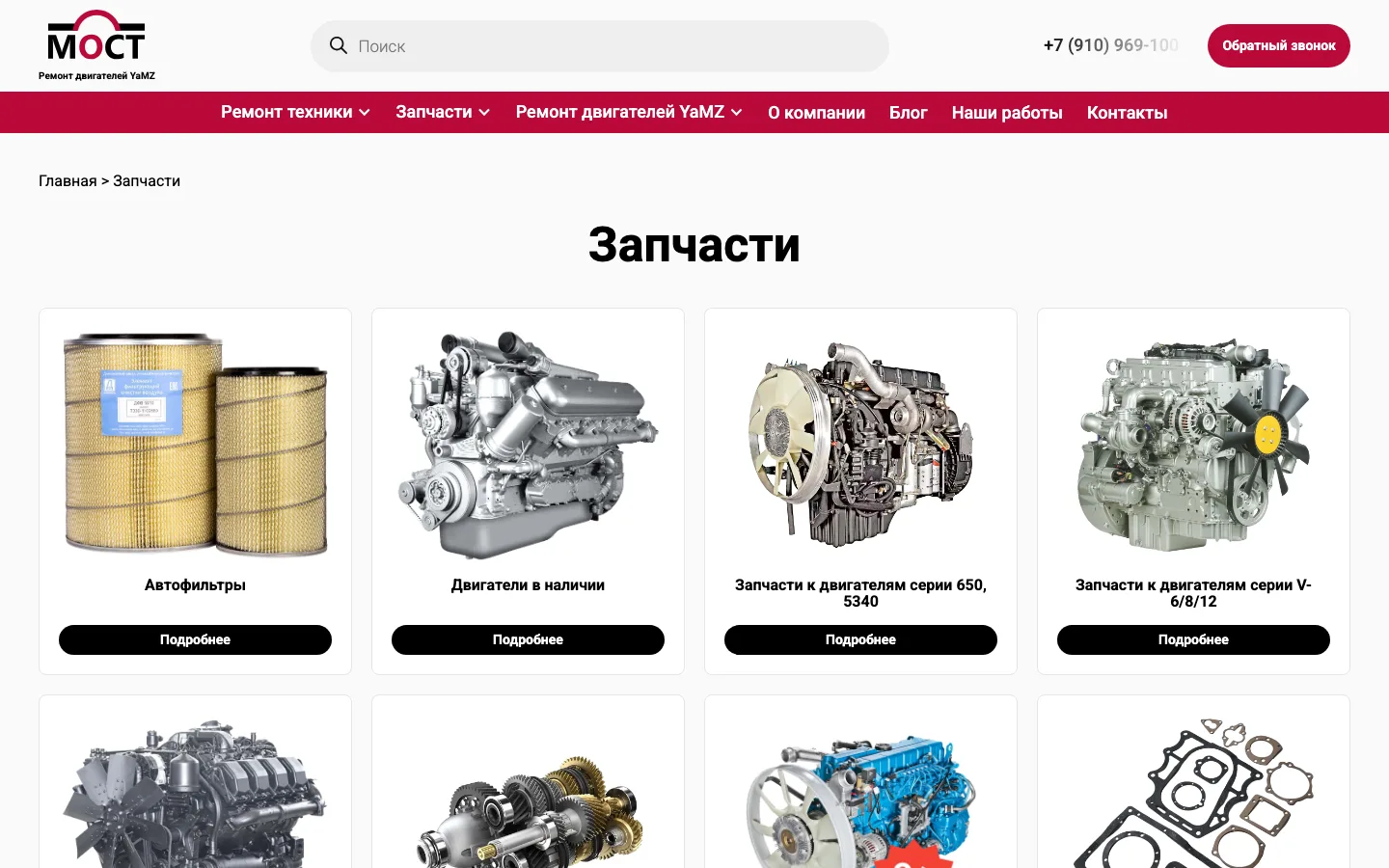Viewport: 1389px width, 868px height.
Task: Expand the Запчасти menu chevron
Action: pos(484,113)
